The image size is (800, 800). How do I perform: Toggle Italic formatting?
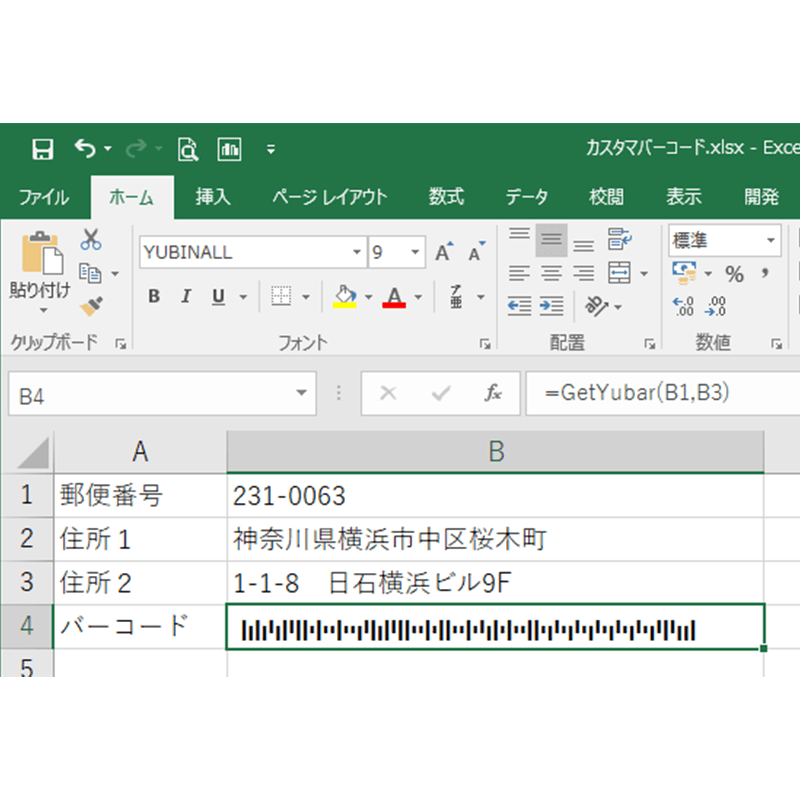coord(185,297)
